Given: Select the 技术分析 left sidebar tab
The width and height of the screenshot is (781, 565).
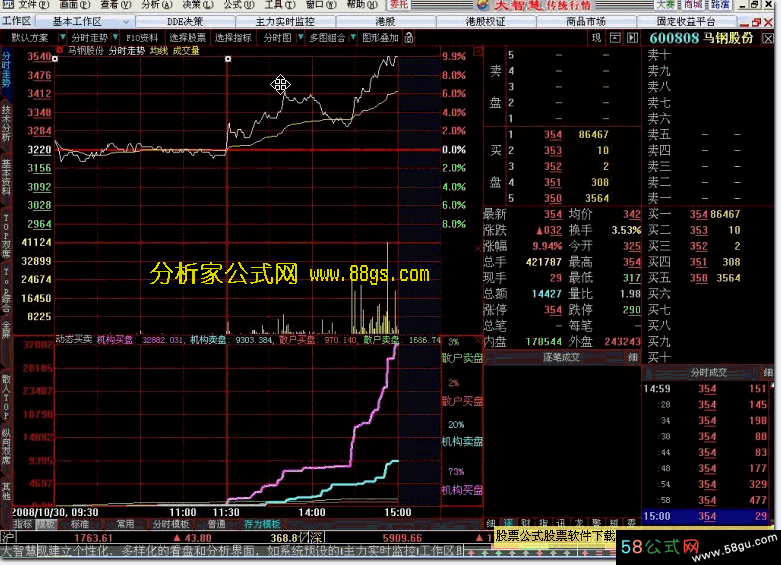Looking at the screenshot, I should 6,123.
